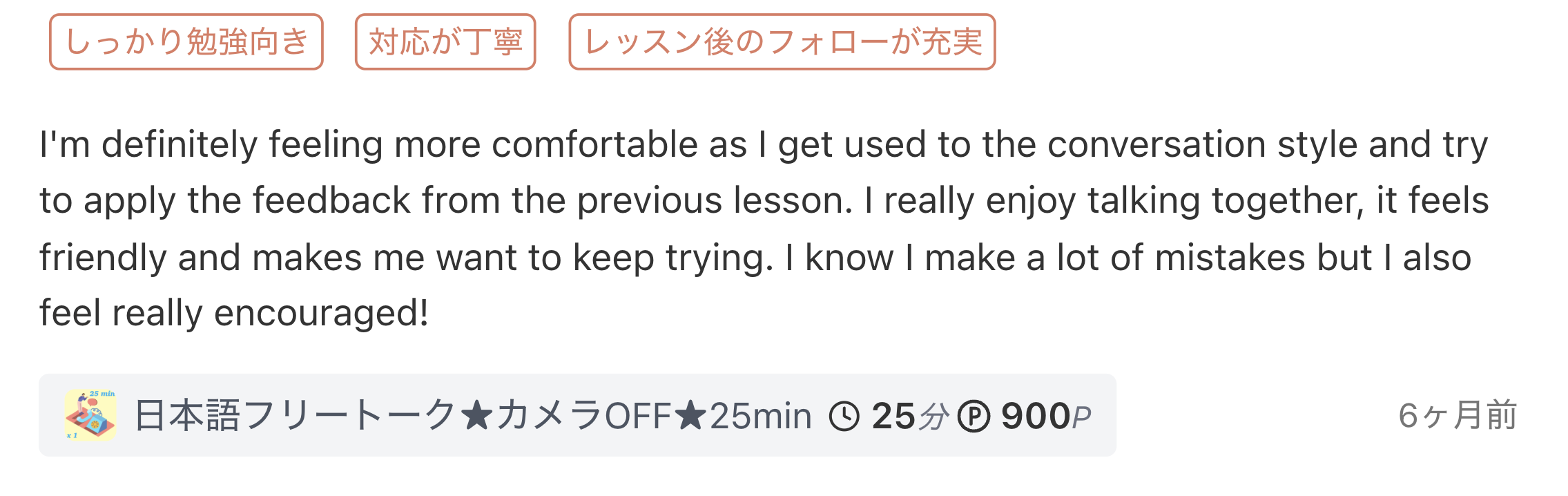The height and width of the screenshot is (496, 1568).
Task: Click the 25分 lesson duration label
Action: [x=910, y=417]
